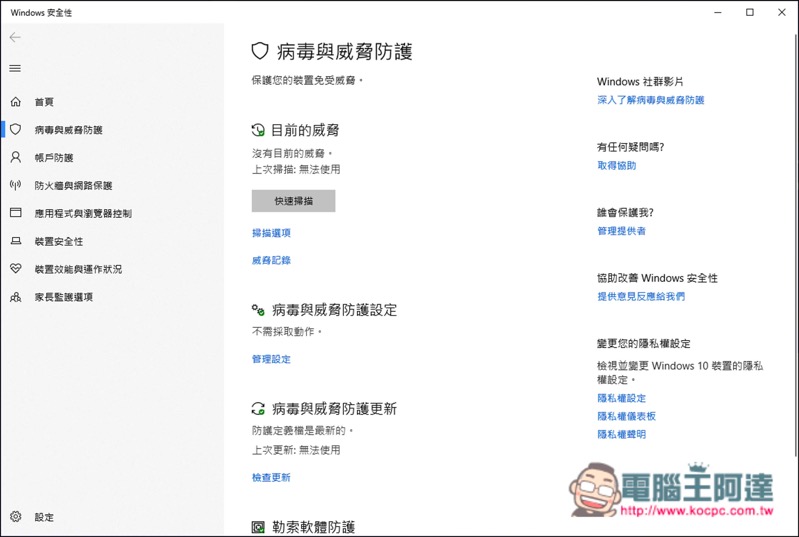Open 隱私權設定 link
The image size is (799, 537).
click(621, 398)
